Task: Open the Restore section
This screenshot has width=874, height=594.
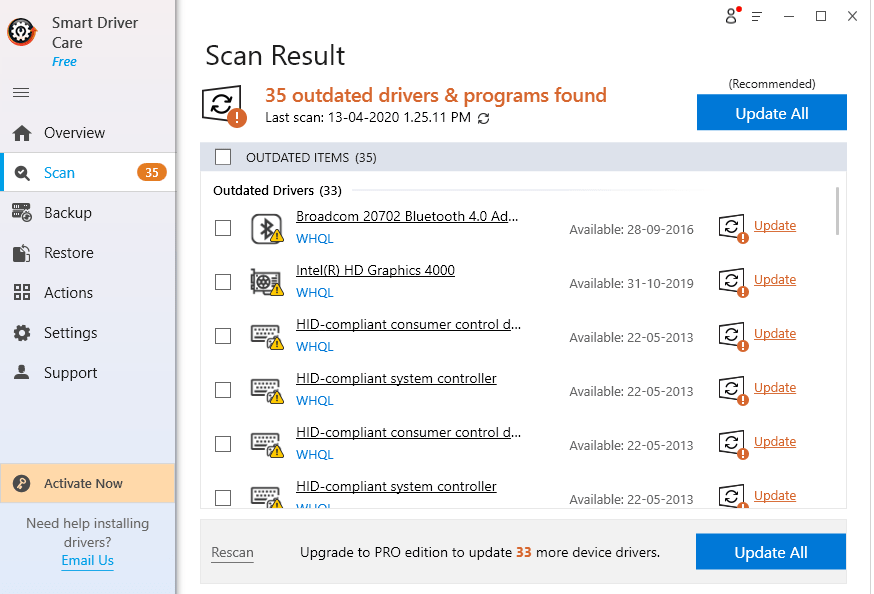Action: coord(88,253)
